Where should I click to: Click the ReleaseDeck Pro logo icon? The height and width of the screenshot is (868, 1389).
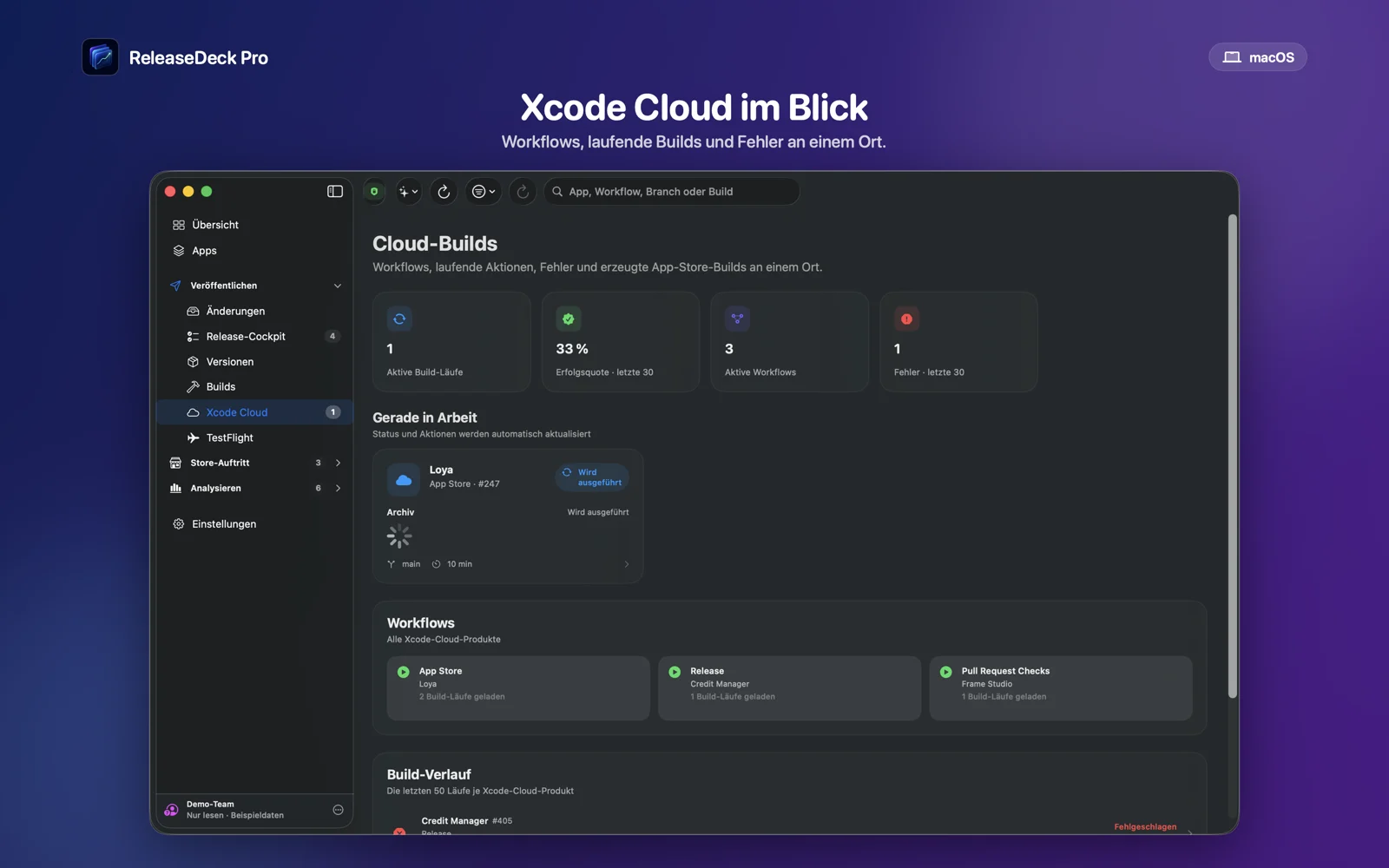coord(100,57)
